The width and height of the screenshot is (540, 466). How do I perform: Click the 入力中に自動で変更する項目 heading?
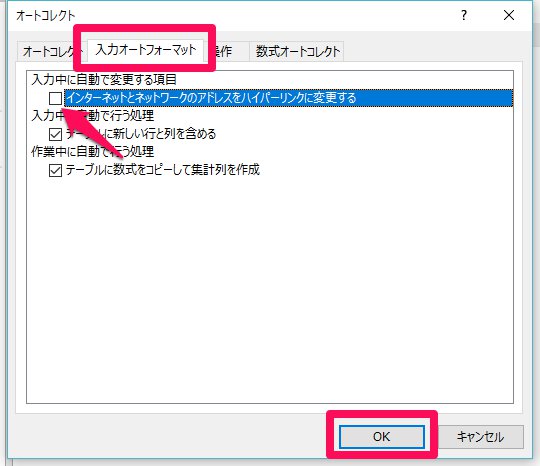pos(104,80)
